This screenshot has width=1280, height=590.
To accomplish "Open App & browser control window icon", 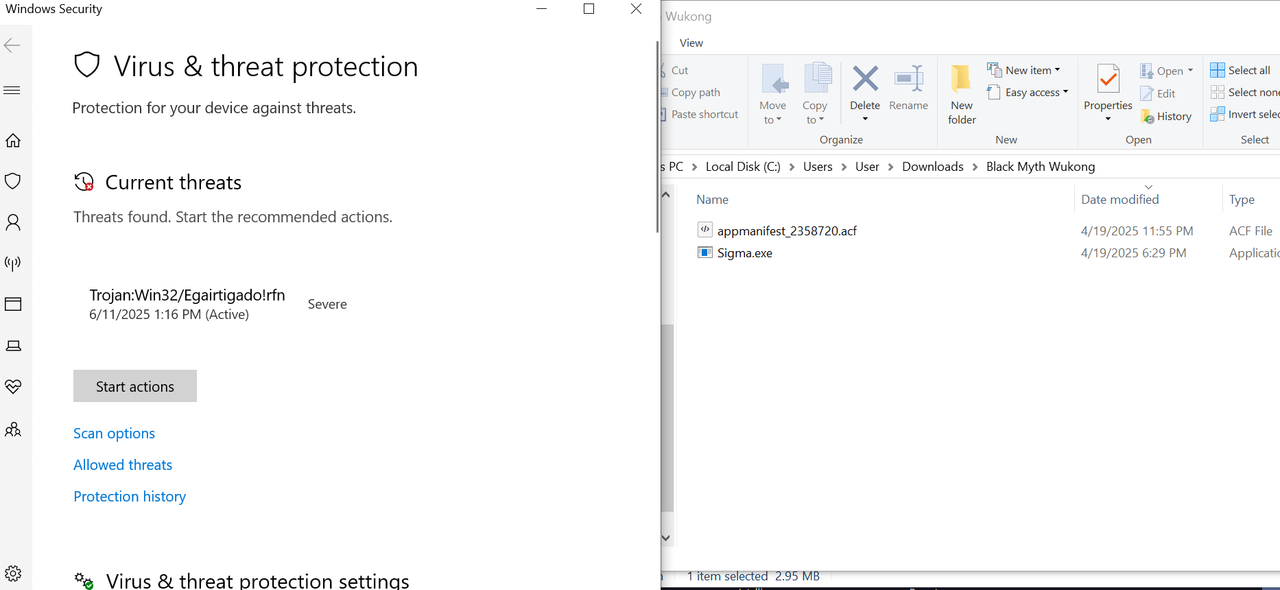I will (13, 304).
